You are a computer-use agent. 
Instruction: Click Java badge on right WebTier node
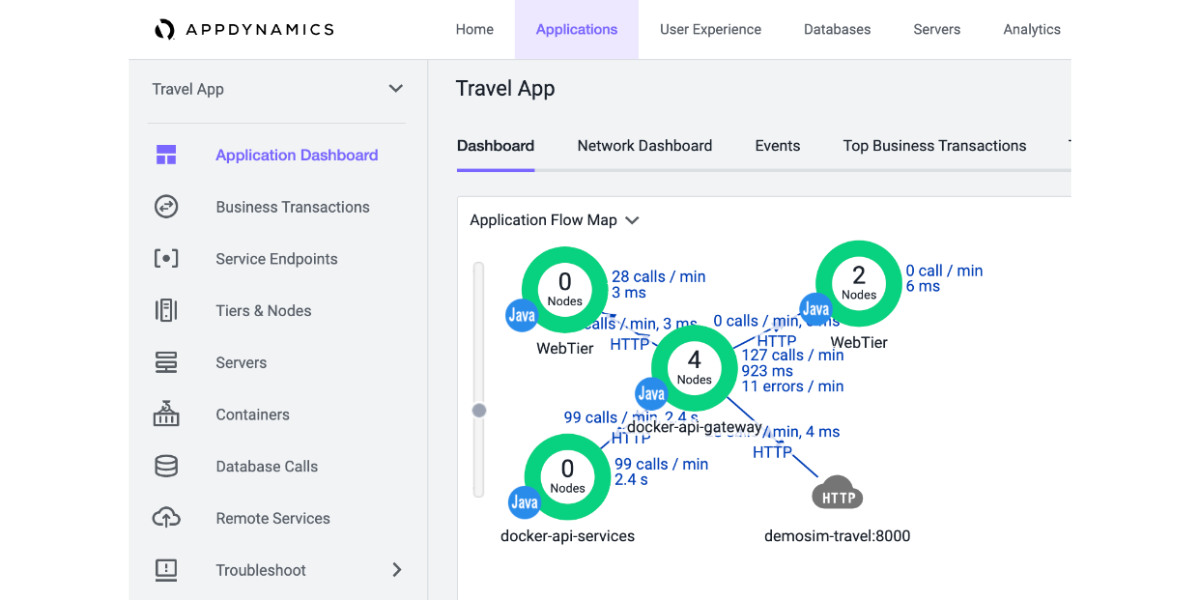(x=816, y=309)
